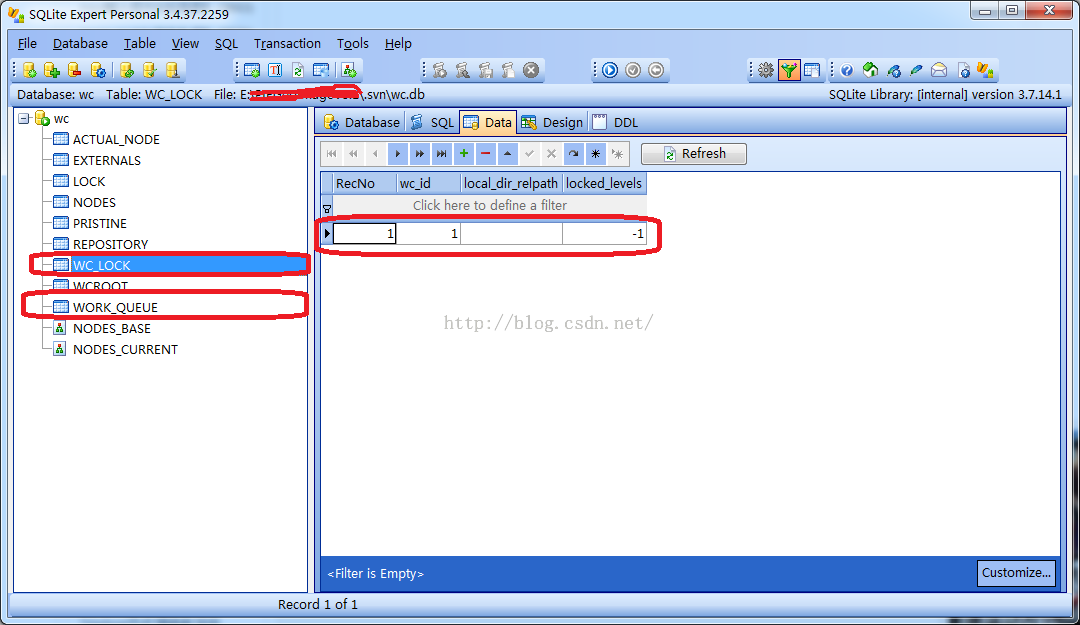Select the WORK_QUEUE table in tree
The width and height of the screenshot is (1080, 625).
point(115,307)
